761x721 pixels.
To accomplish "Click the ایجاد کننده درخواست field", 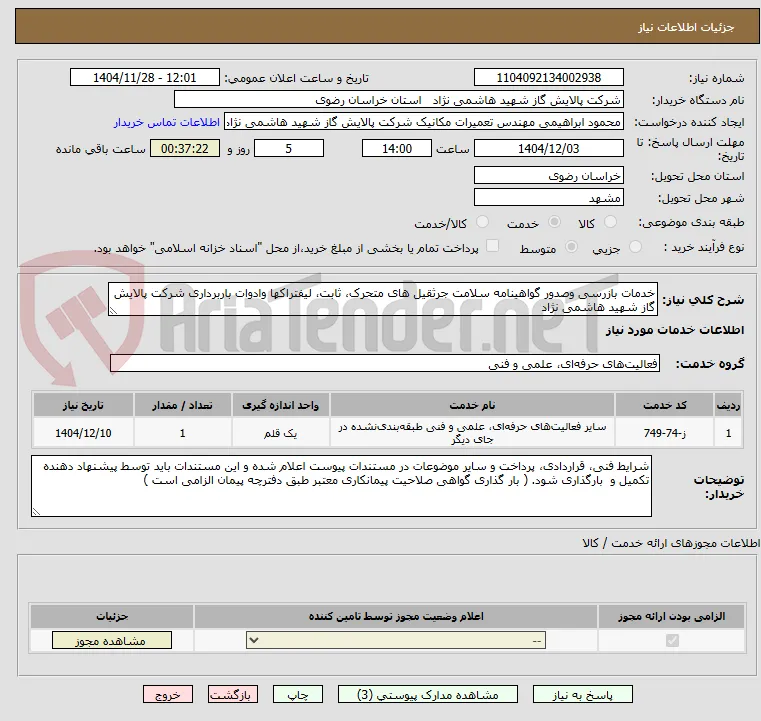I will [423, 122].
